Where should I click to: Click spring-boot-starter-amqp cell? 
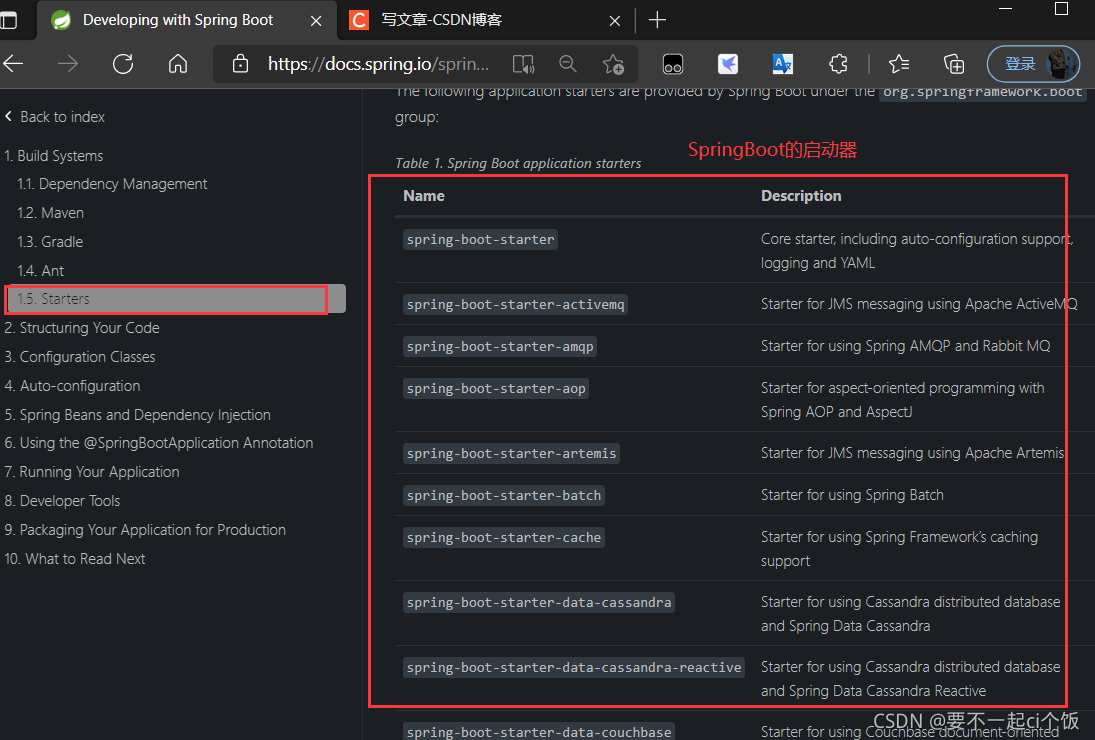pyautogui.click(x=500, y=346)
